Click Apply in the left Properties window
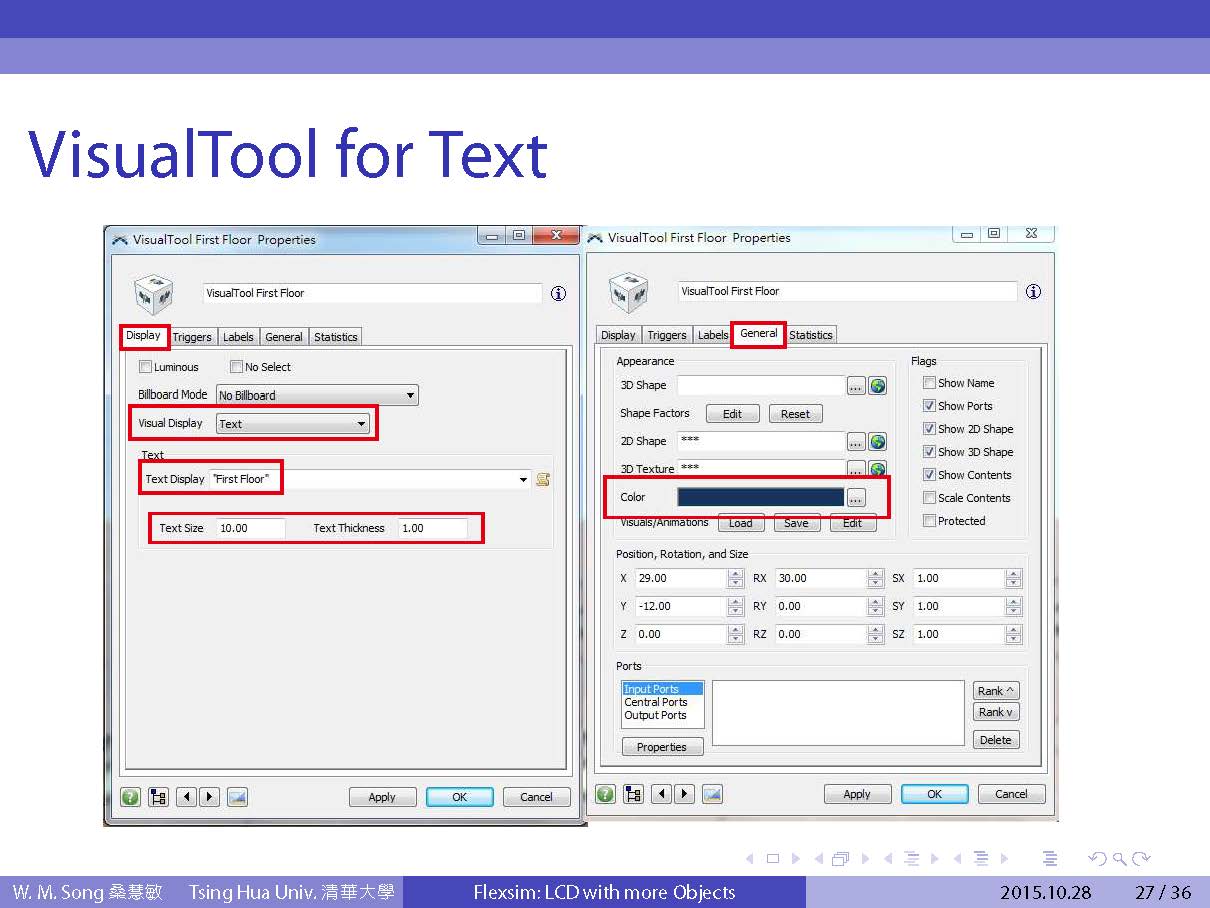This screenshot has width=1210, height=908. (x=382, y=797)
